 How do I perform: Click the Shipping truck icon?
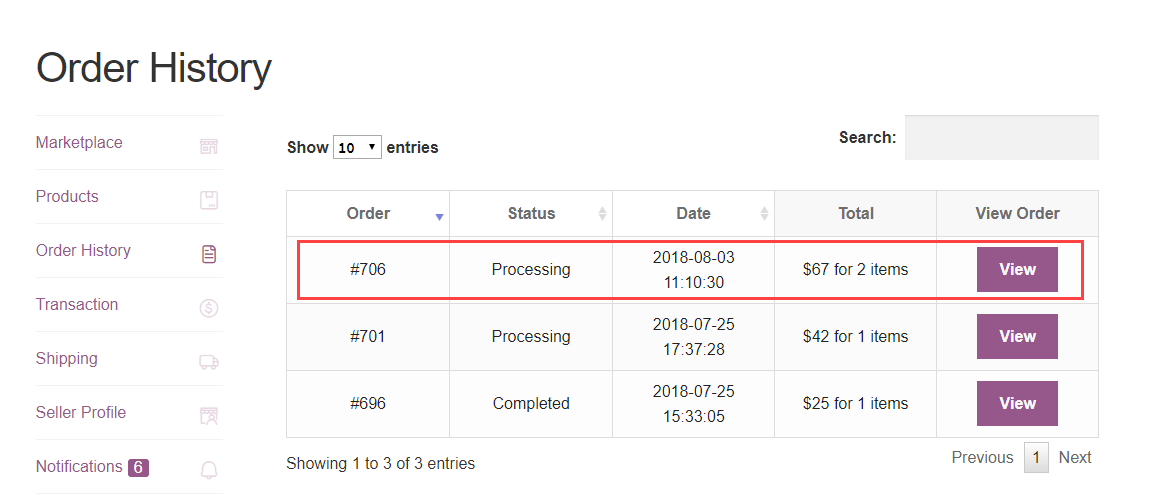coord(209,362)
